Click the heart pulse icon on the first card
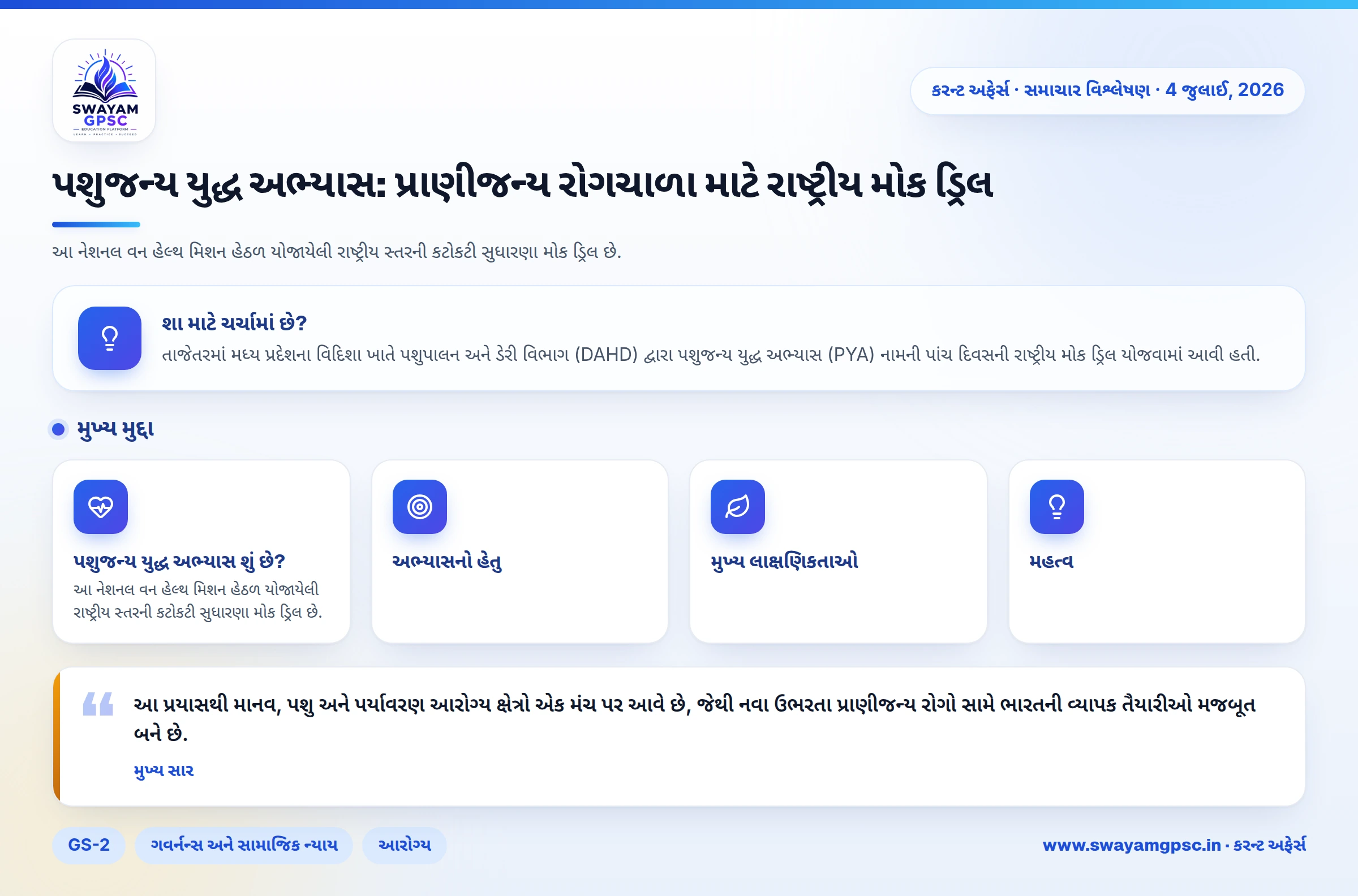 click(101, 507)
